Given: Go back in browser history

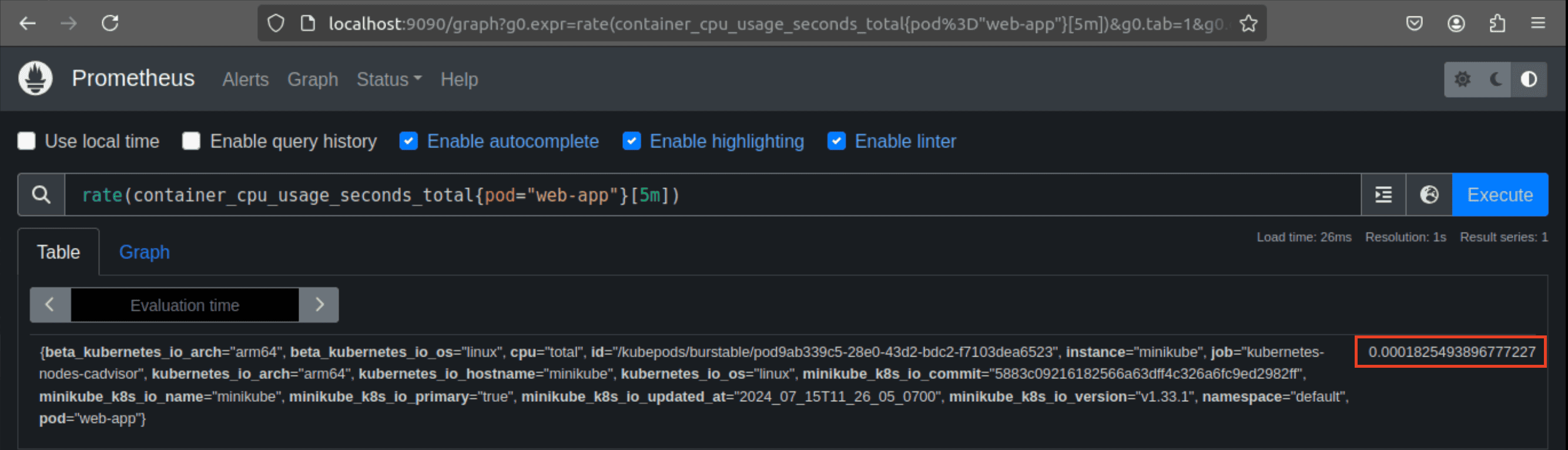Looking at the screenshot, I should click(28, 23).
